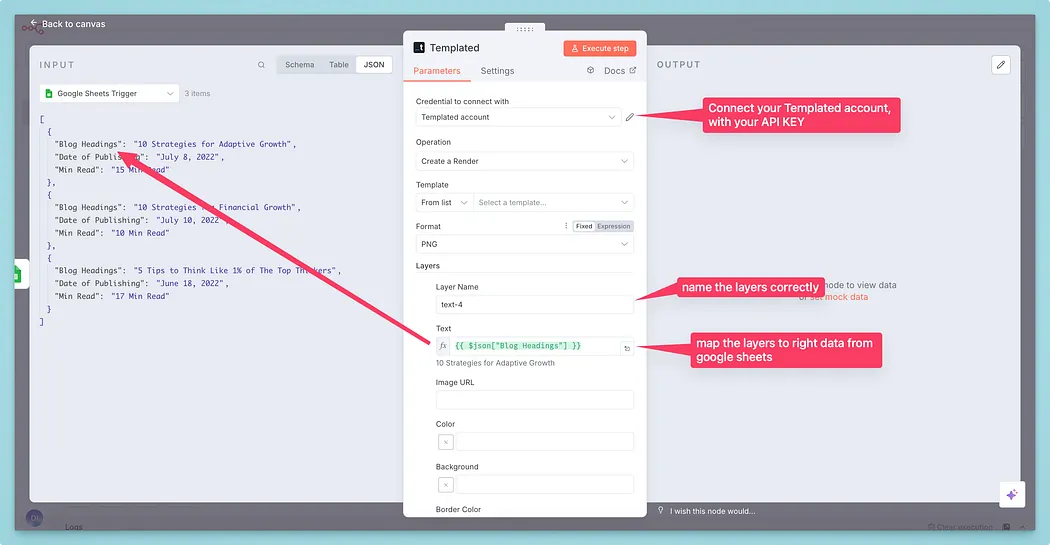1050x545 pixels.
Task: Click the set mock data link
Action: coord(839,297)
